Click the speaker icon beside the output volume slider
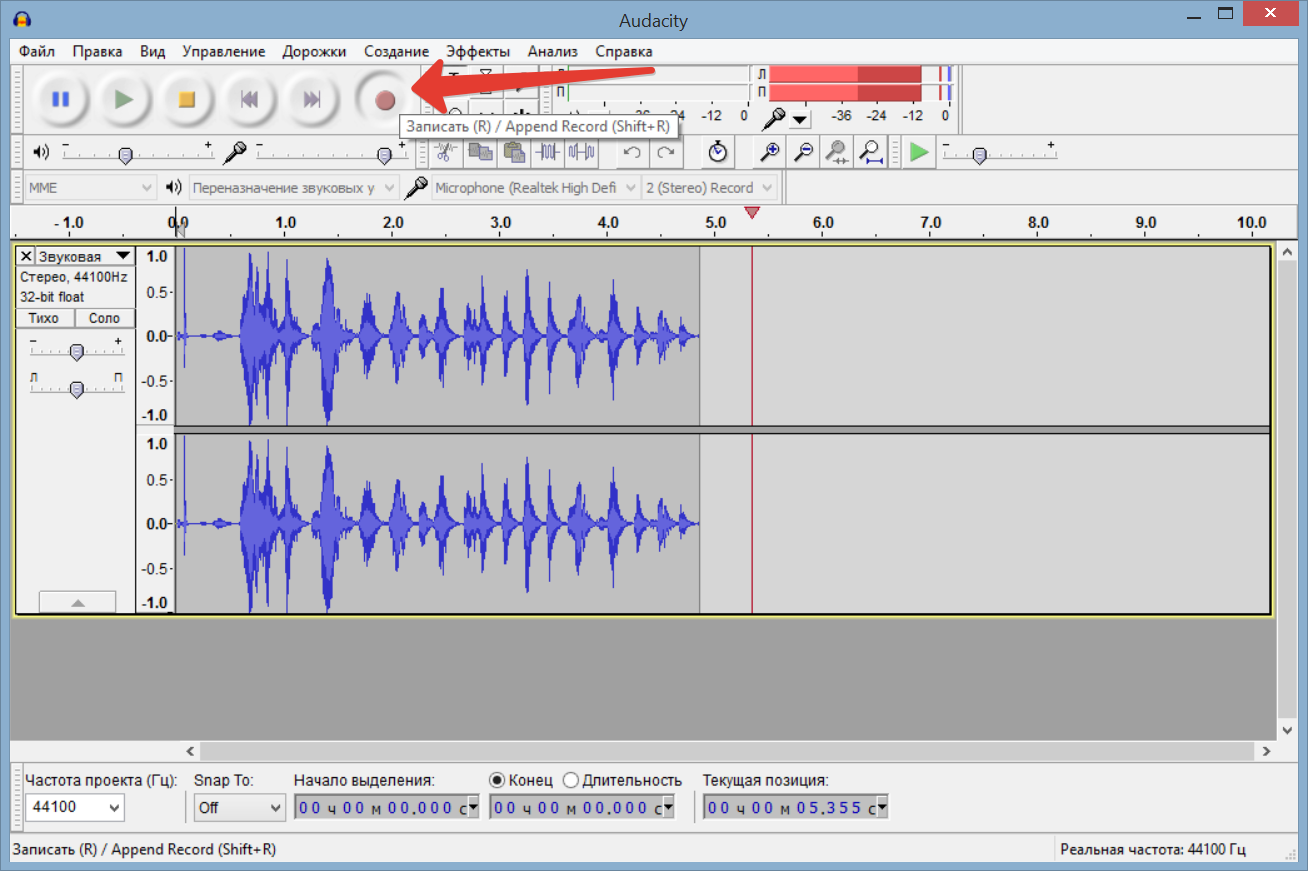This screenshot has height=871, width=1308. (41, 152)
